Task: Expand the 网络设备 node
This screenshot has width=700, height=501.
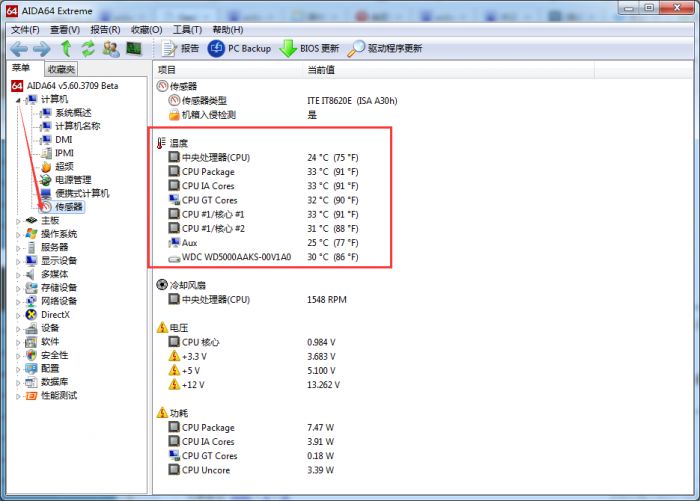Action: 18,302
